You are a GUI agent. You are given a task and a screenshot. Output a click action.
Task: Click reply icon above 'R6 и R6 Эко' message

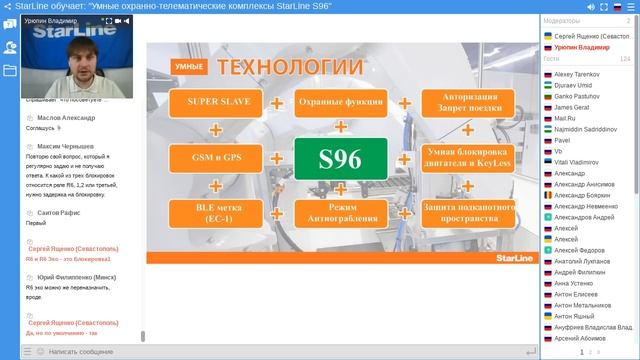pos(29,242)
